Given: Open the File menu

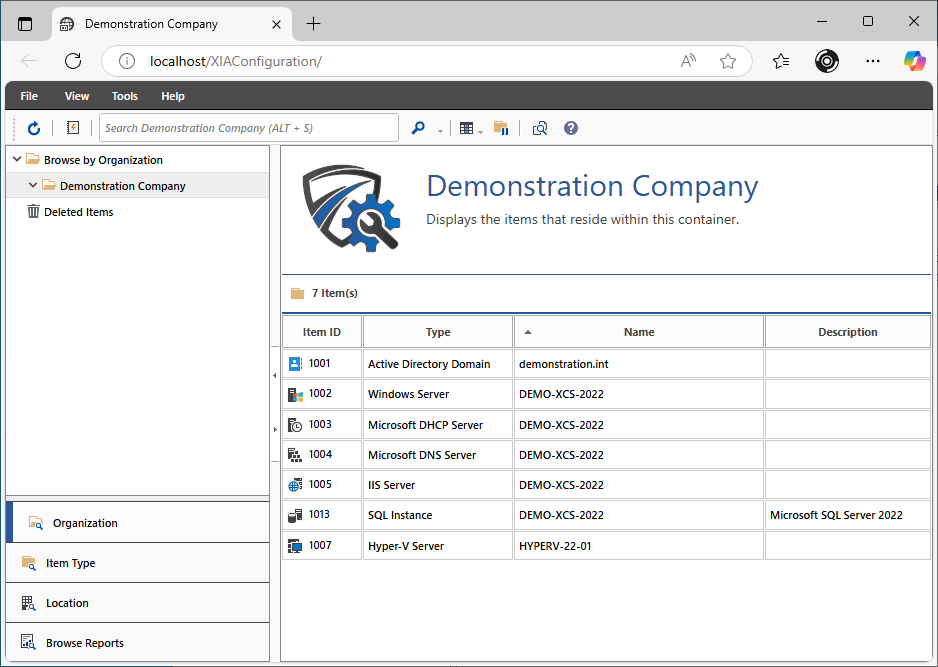Looking at the screenshot, I should [x=29, y=96].
